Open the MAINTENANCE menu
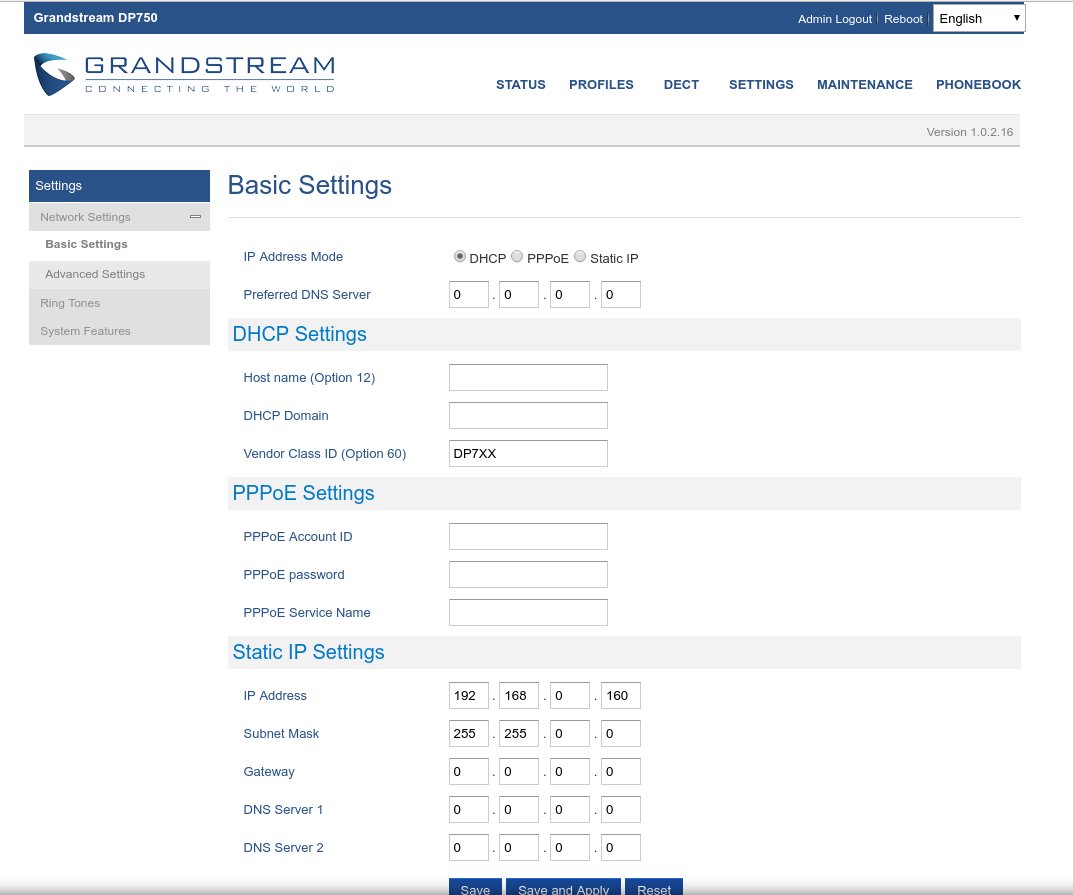The image size is (1073, 895). click(864, 85)
